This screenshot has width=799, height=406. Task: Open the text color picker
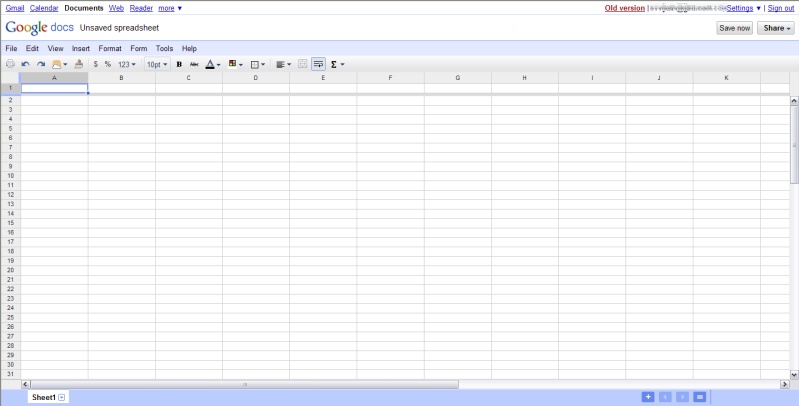pyautogui.click(x=212, y=64)
